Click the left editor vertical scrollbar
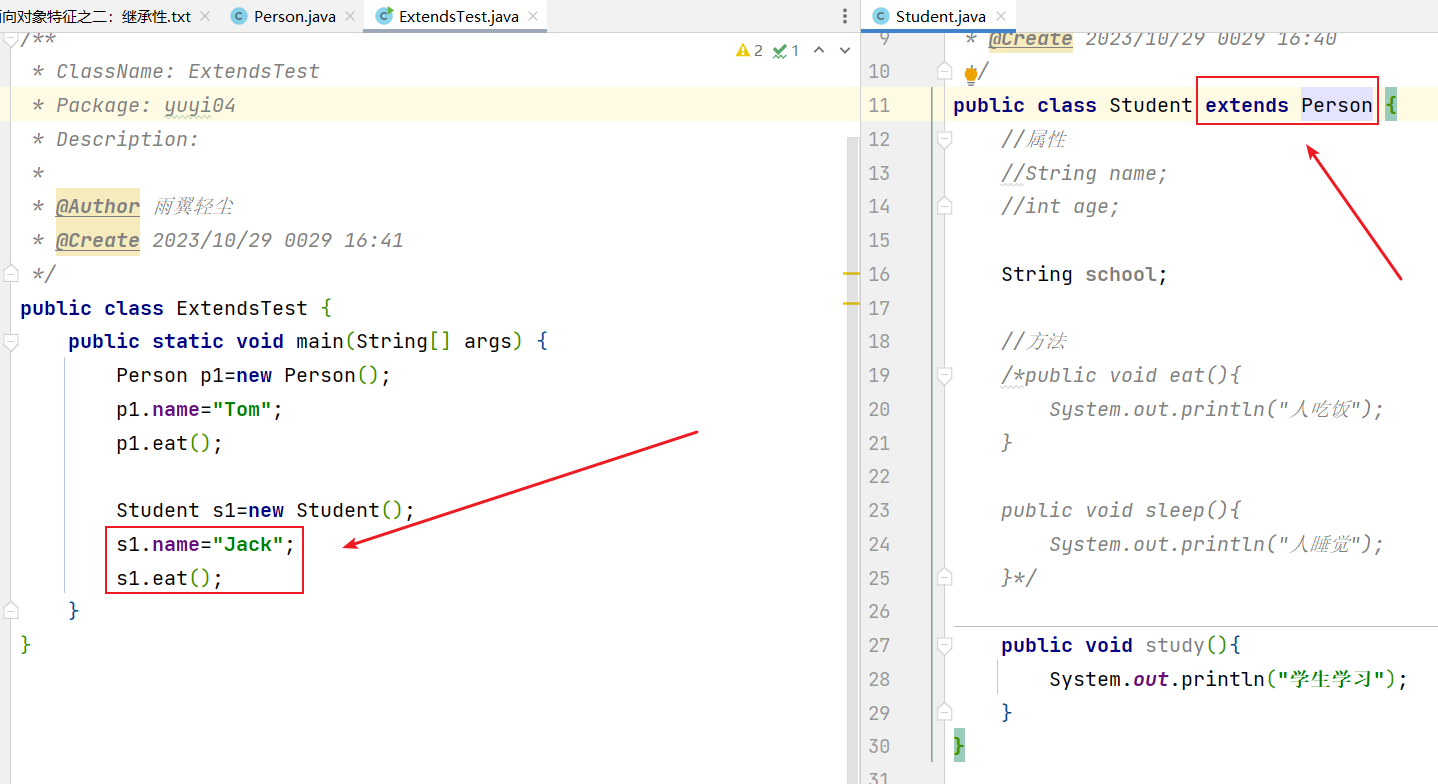 point(852,460)
